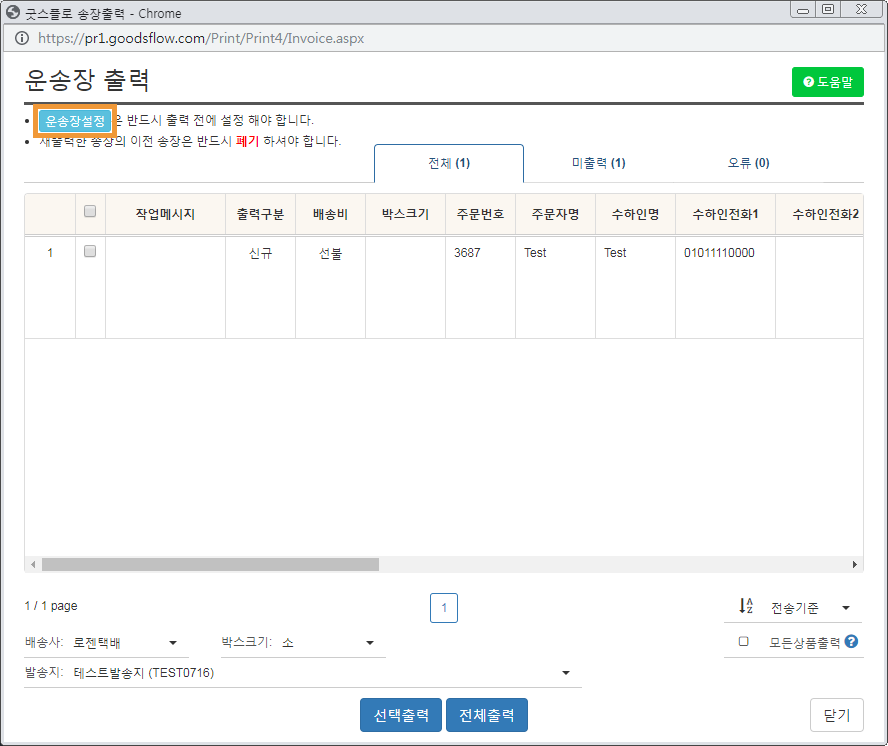Click the '1 / 1 page' indicator text
This screenshot has width=888, height=746.
coord(51,606)
